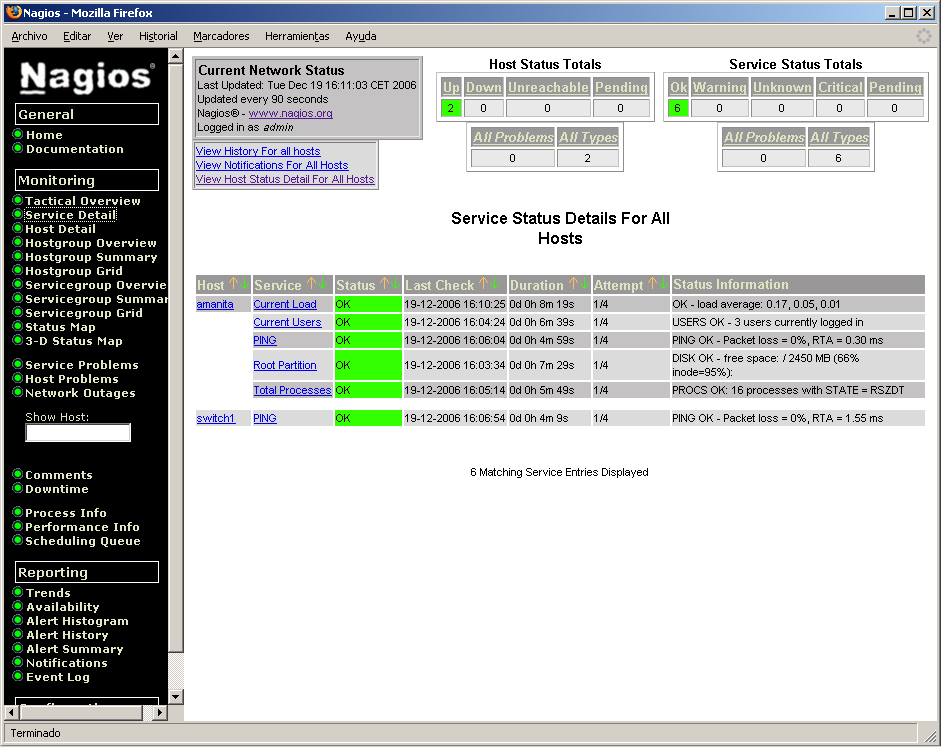Click the Critical header in Service Status Totals

(x=840, y=88)
